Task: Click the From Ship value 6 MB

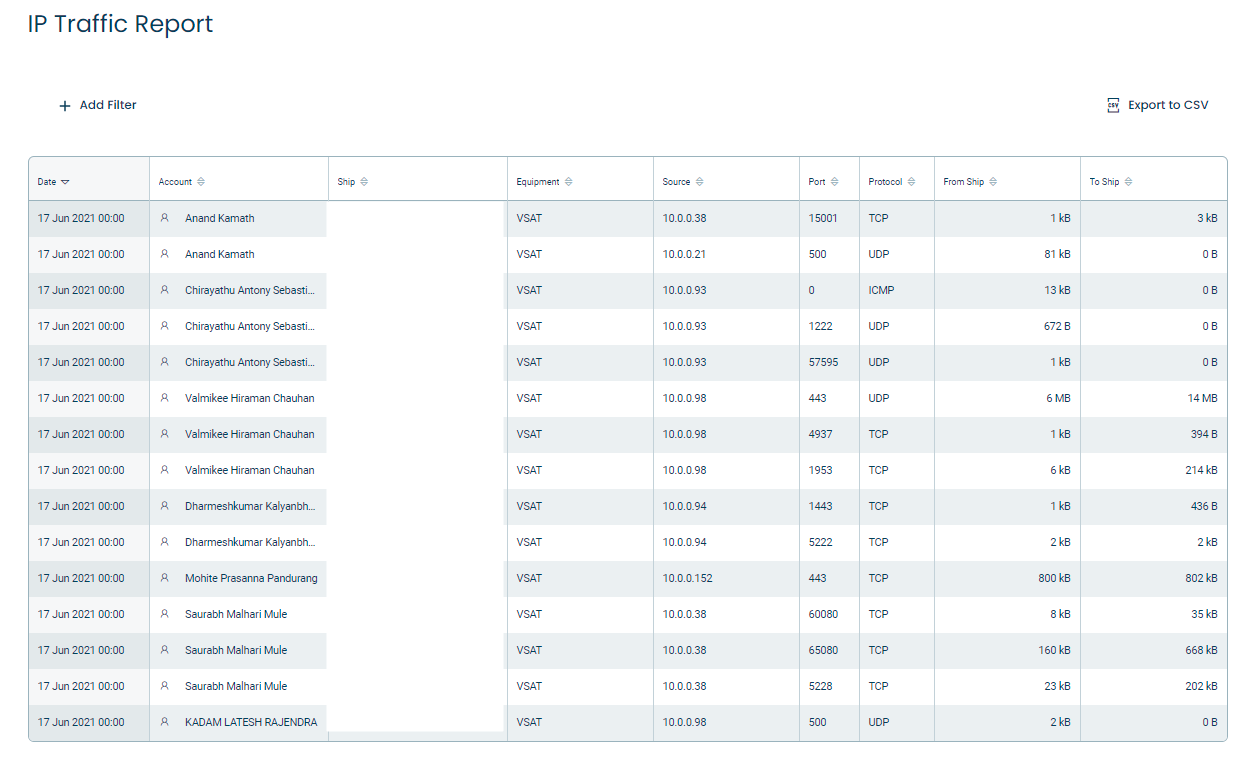Action: click(1058, 398)
